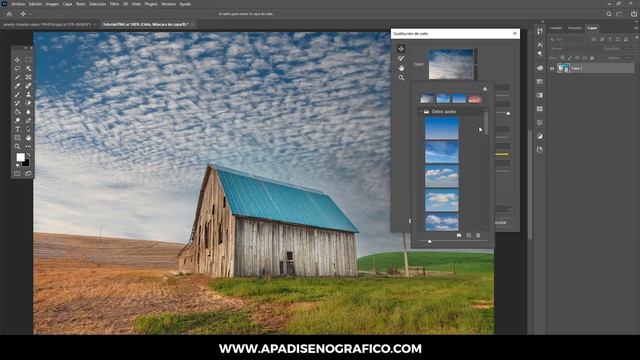This screenshot has width=640, height=360.
Task: Select the Move tool in the toolbar
Action: [x=17, y=60]
